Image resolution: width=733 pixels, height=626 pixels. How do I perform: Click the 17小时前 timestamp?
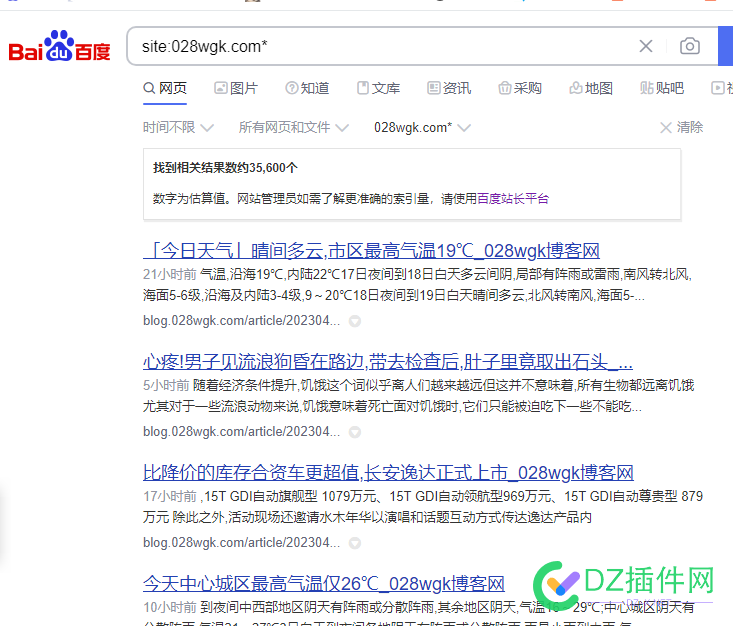coord(170,496)
